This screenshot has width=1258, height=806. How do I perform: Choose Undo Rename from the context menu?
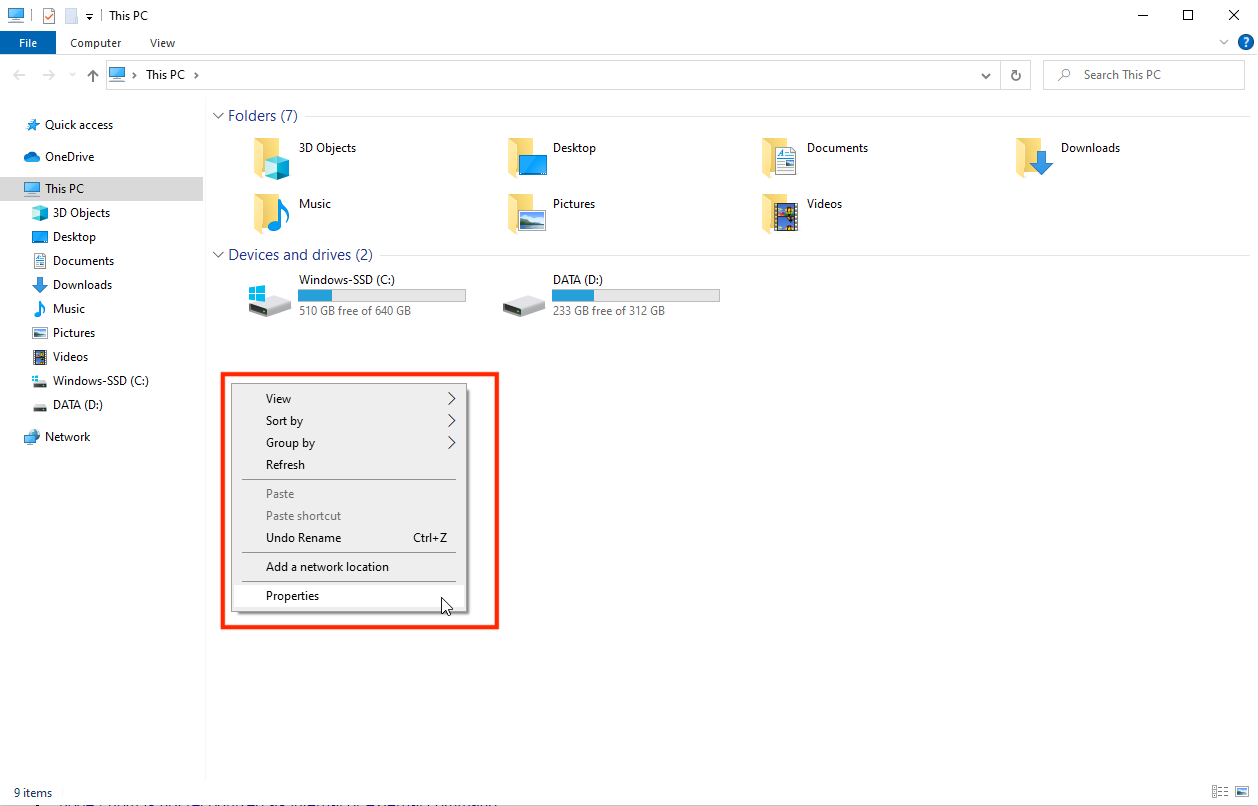click(x=349, y=538)
